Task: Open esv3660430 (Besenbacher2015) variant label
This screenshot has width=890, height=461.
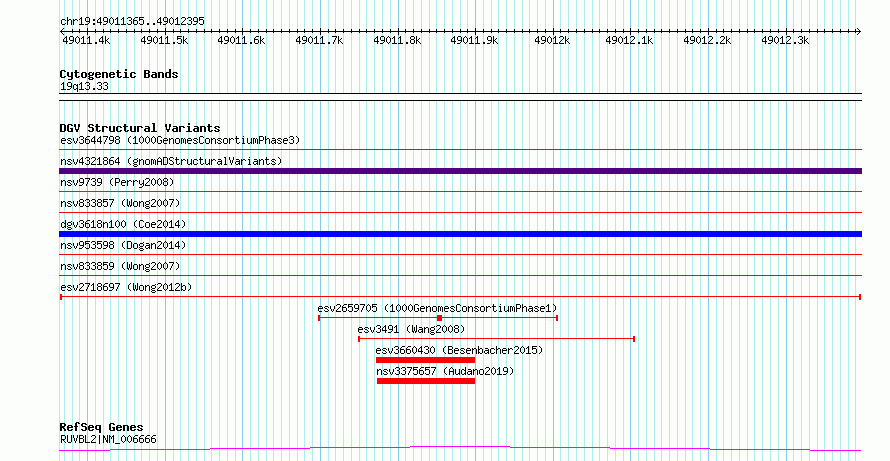Action: click(459, 350)
